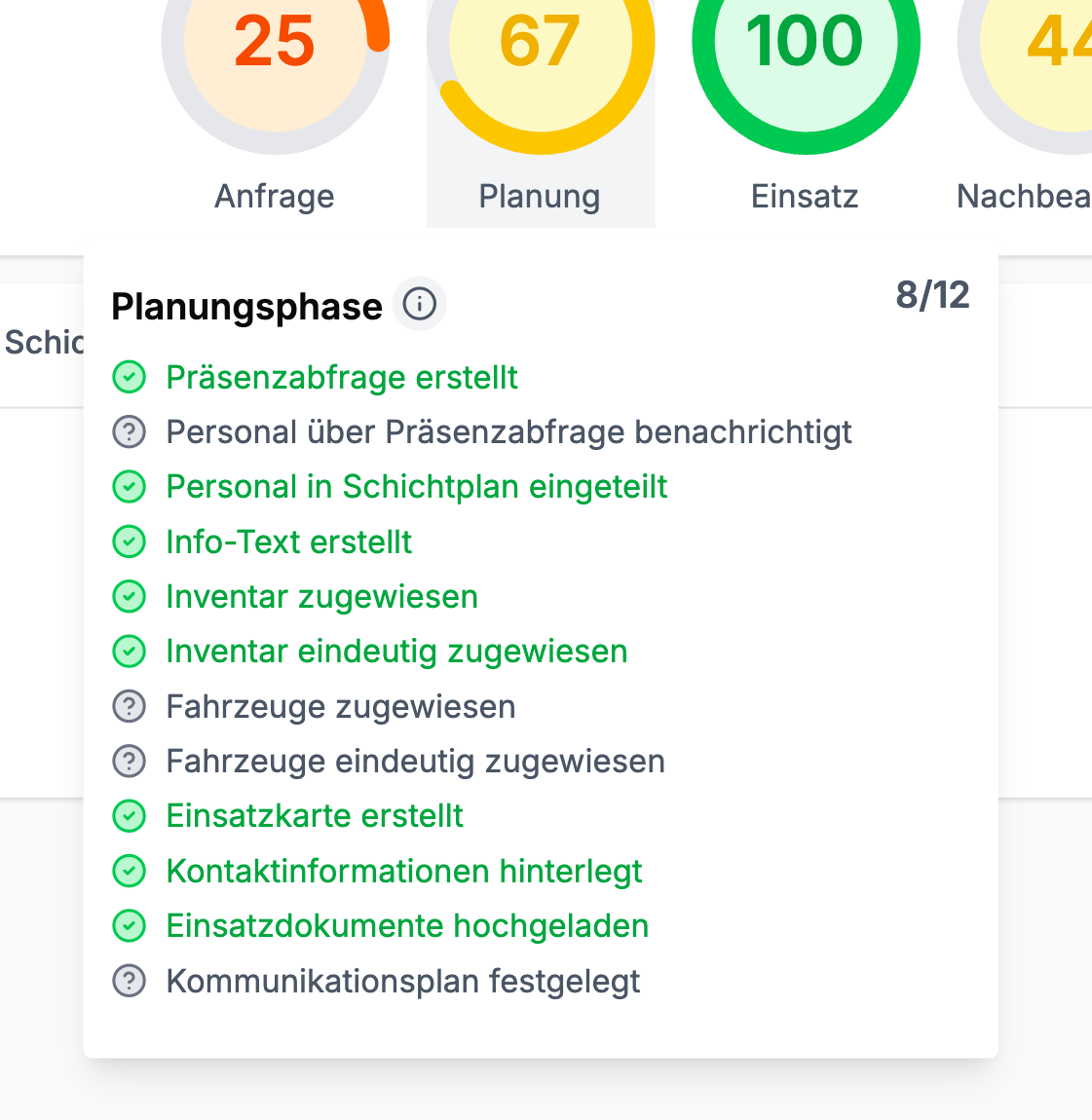
Task: Open the info icon beside Planungsphase heading
Action: coord(420,304)
